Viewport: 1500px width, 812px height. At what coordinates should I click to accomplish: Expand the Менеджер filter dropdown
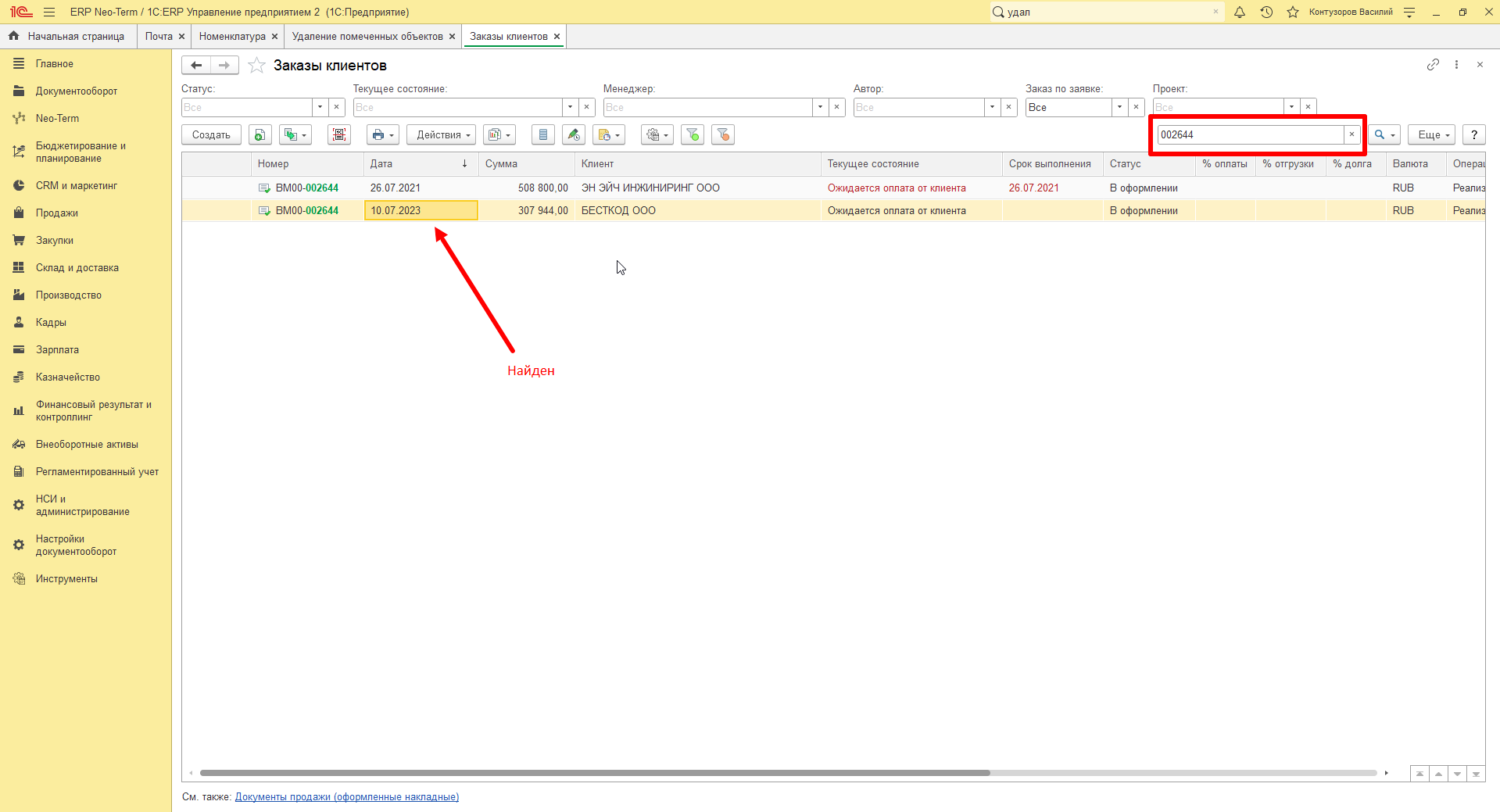click(820, 107)
